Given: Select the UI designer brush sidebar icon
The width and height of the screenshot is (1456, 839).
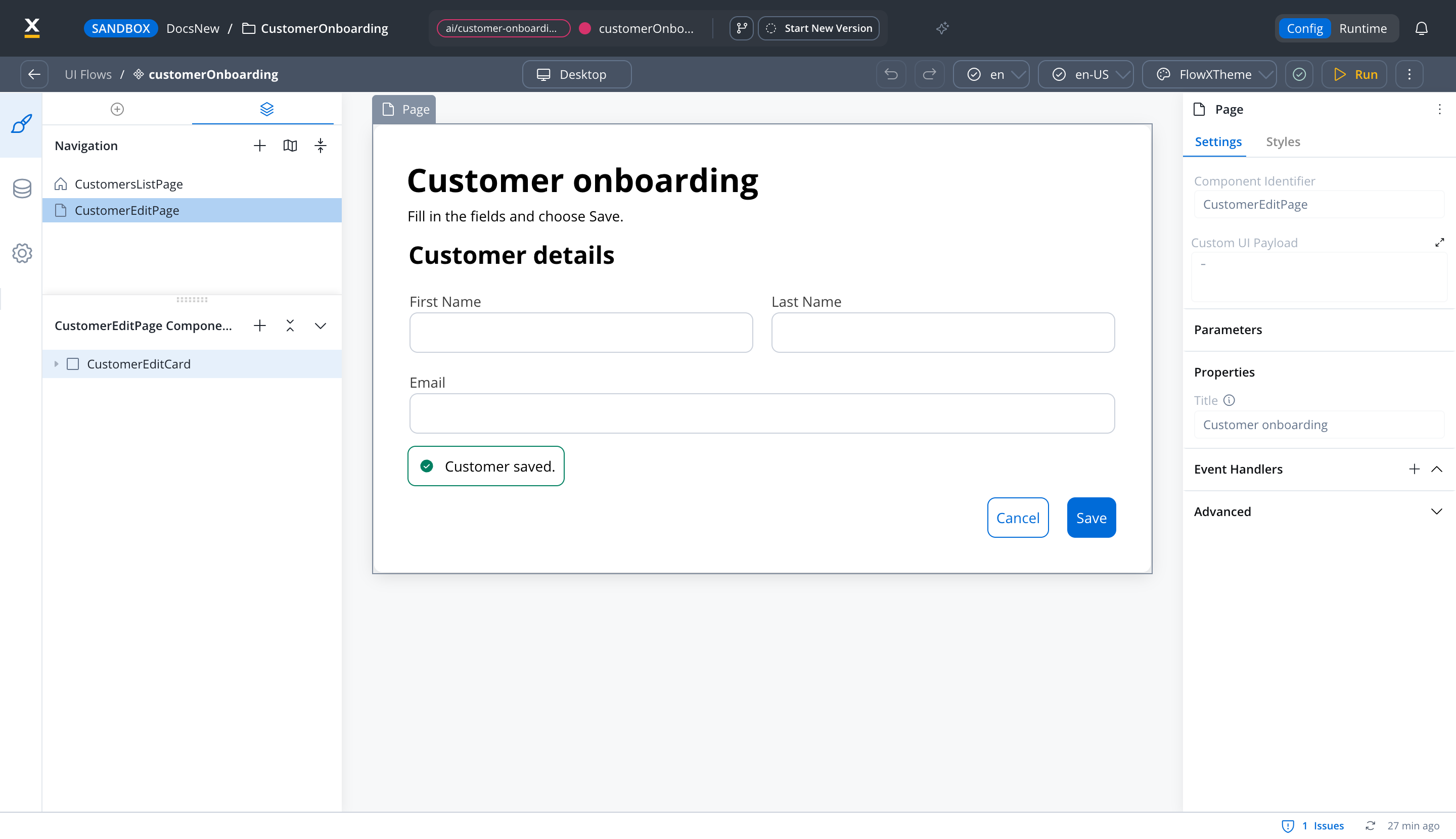Looking at the screenshot, I should [21, 123].
